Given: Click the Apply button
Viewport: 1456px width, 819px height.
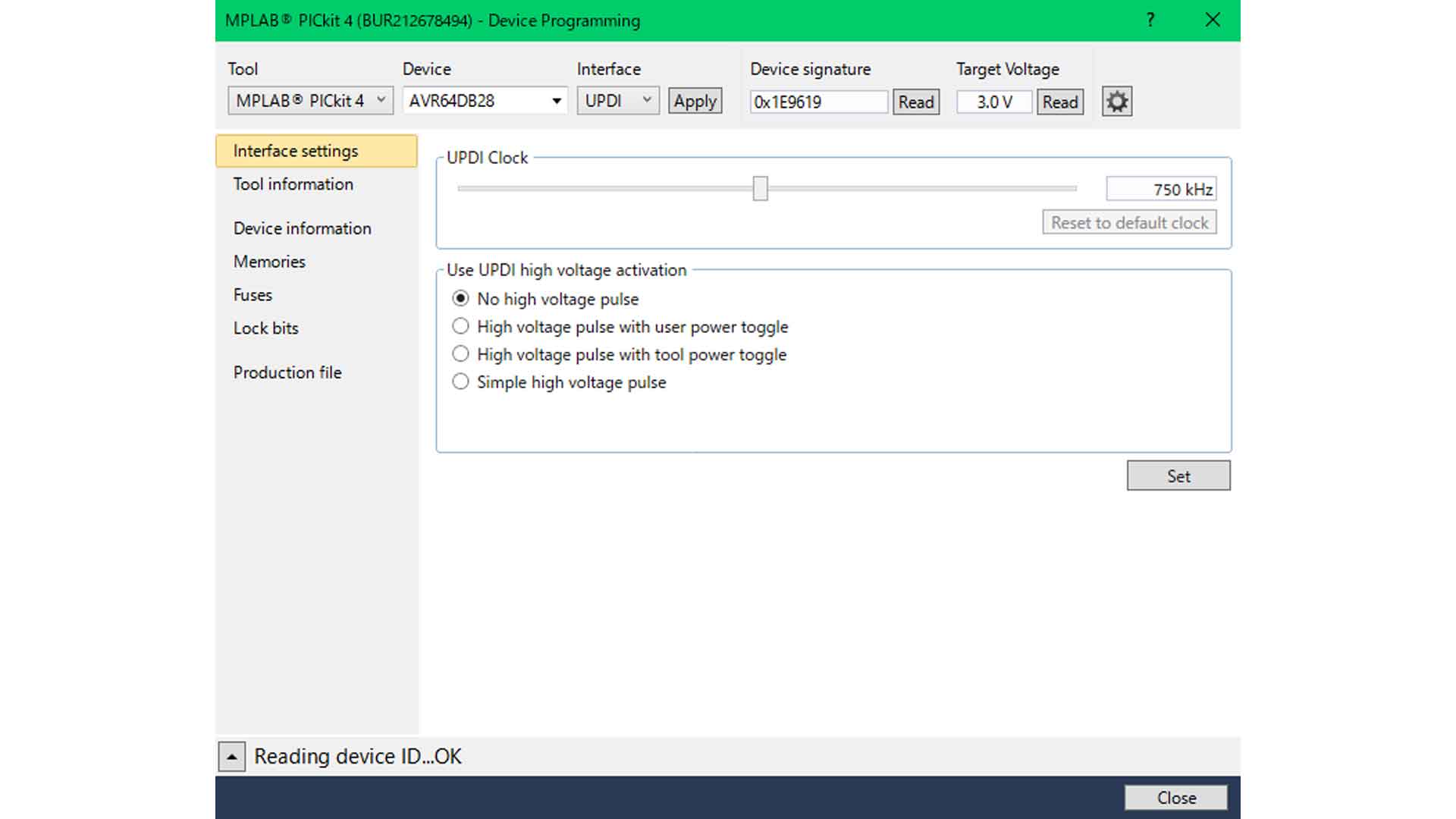Looking at the screenshot, I should pos(695,101).
